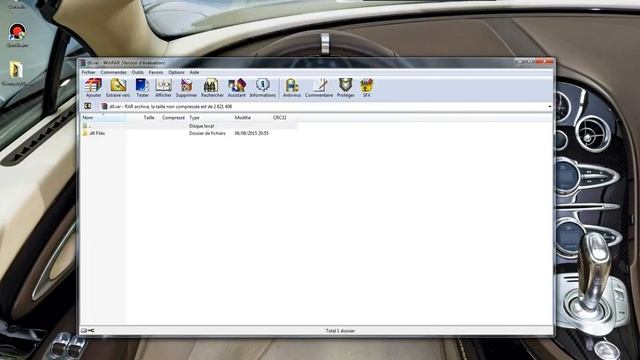Screen dimensions: 640x360
Task: Open the Rechercher tool
Action: (212, 88)
